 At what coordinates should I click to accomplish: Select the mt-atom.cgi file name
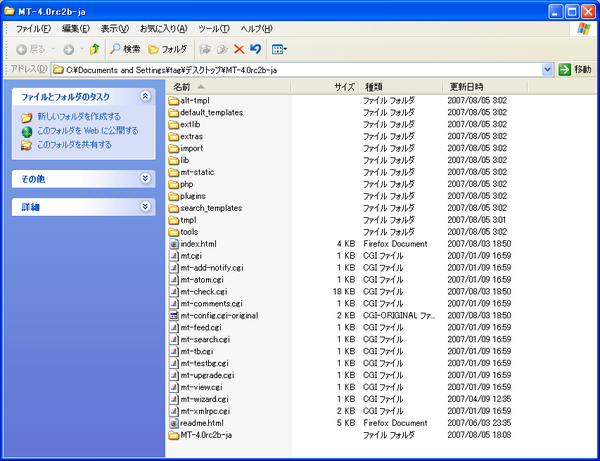point(202,280)
